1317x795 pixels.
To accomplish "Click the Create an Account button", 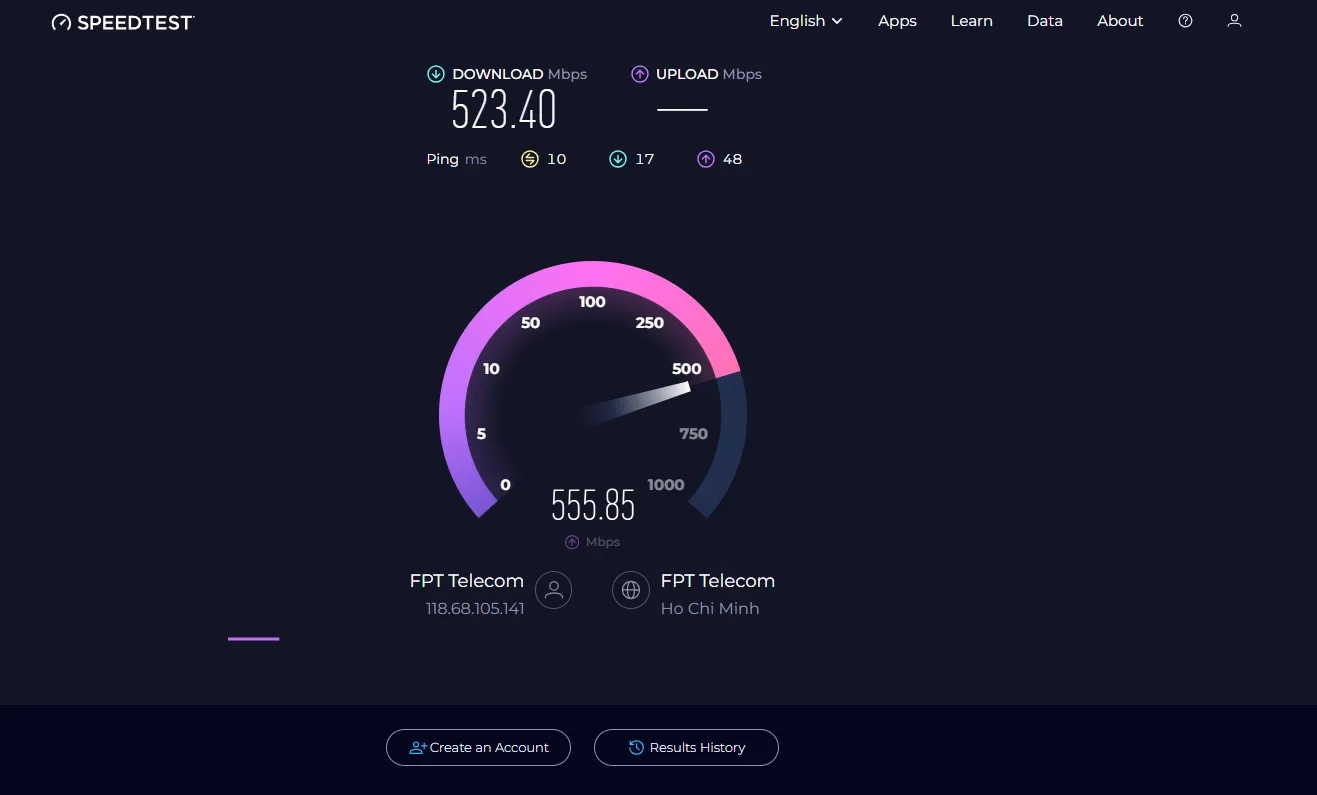I will [x=478, y=747].
